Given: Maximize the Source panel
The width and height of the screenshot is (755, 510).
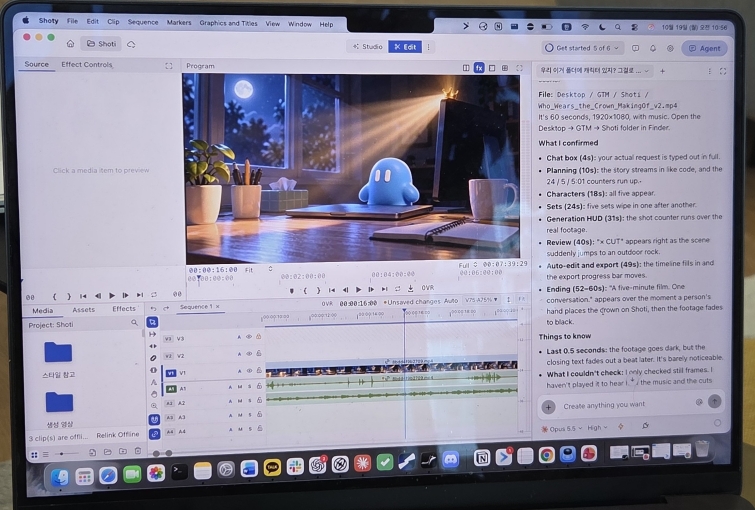Looking at the screenshot, I should (x=169, y=66).
